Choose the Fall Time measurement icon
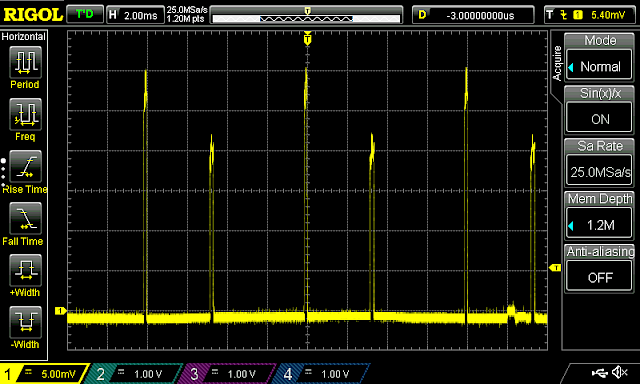This screenshot has height=384, width=640. (x=25, y=218)
